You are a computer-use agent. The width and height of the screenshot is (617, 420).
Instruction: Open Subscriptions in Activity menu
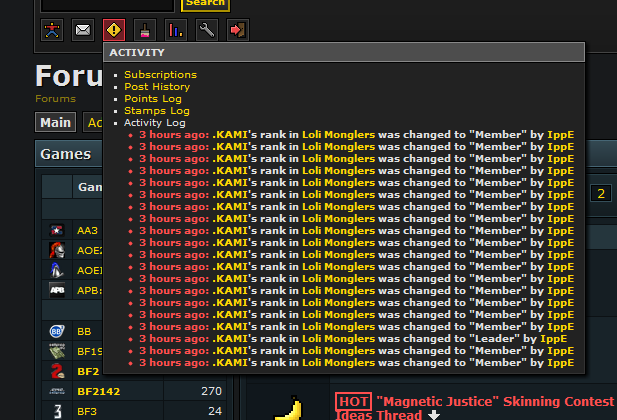(160, 75)
